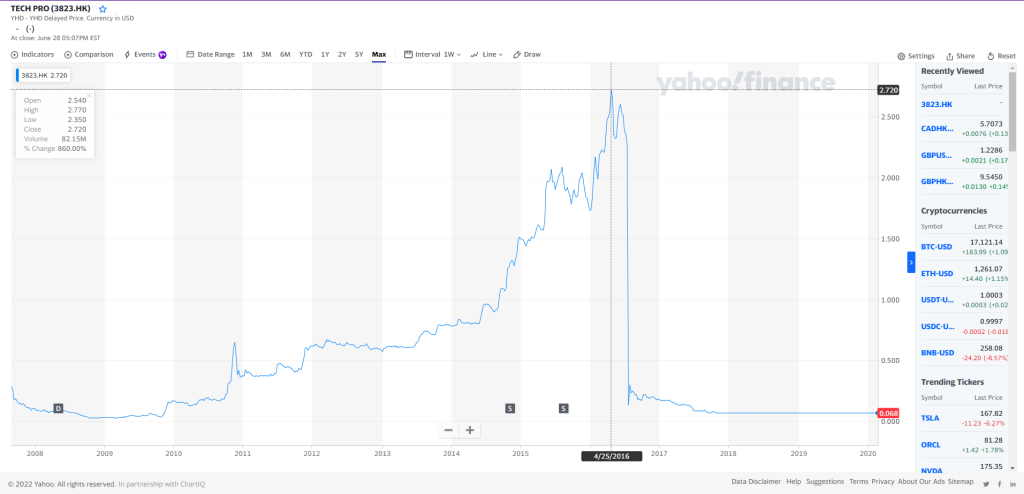Image resolution: width=1024 pixels, height=494 pixels.
Task: Share the chart
Action: 960,56
